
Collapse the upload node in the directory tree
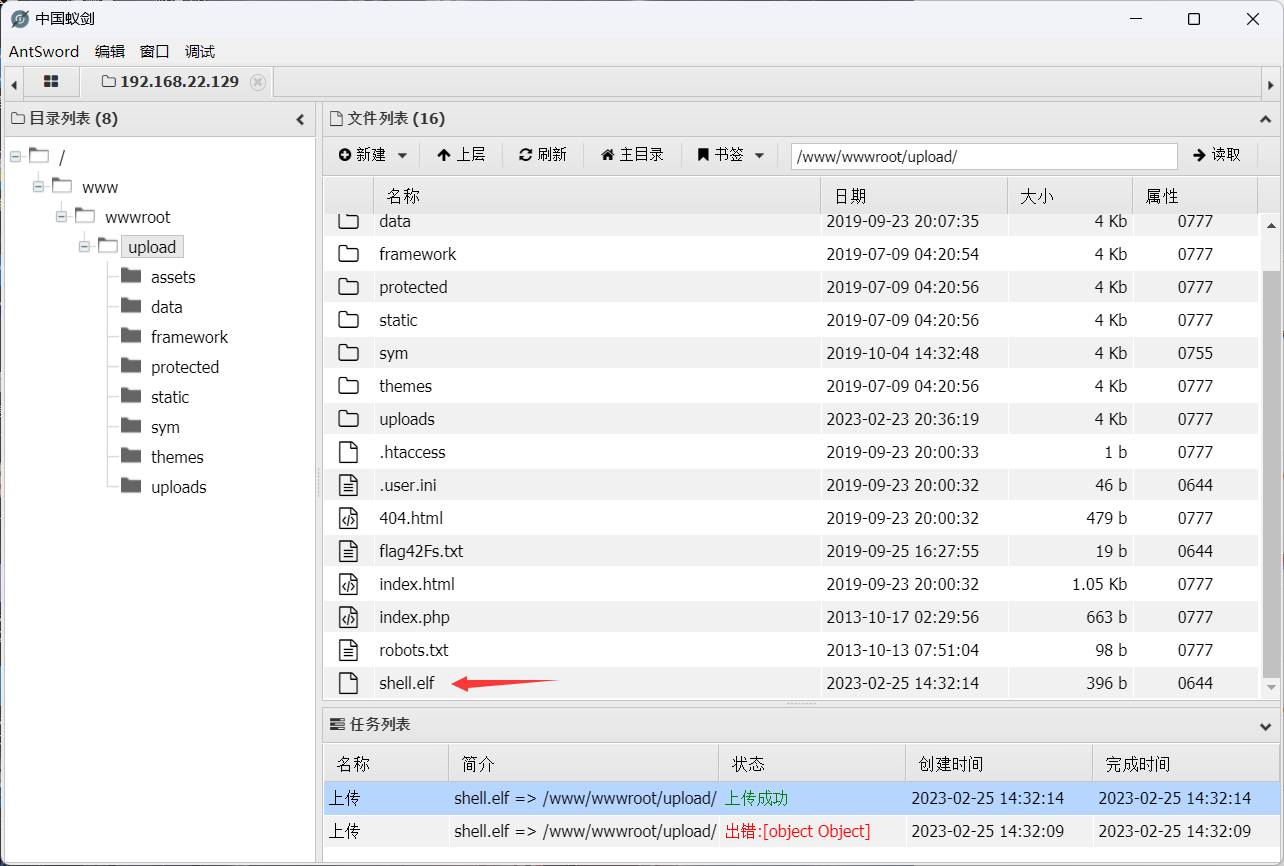pos(84,246)
